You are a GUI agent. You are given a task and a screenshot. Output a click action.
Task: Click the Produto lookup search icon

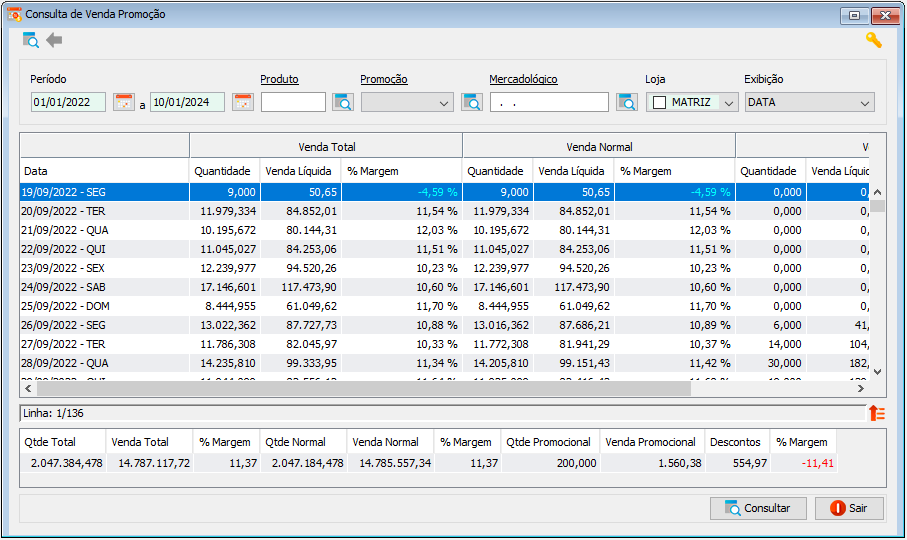(x=343, y=102)
